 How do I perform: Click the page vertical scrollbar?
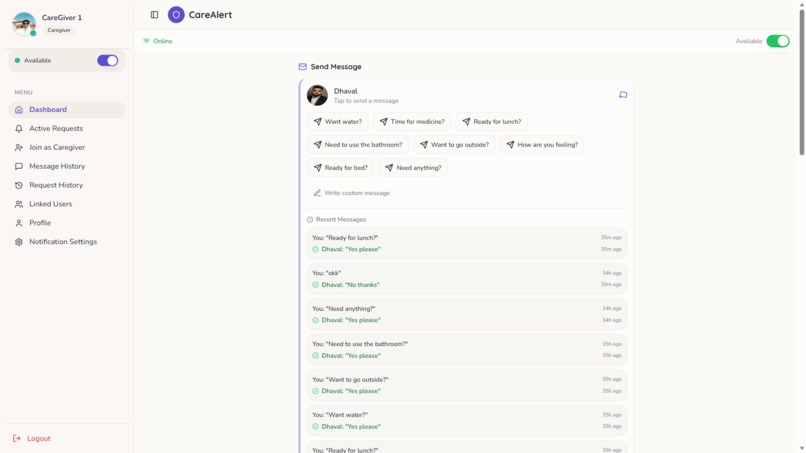(801, 82)
